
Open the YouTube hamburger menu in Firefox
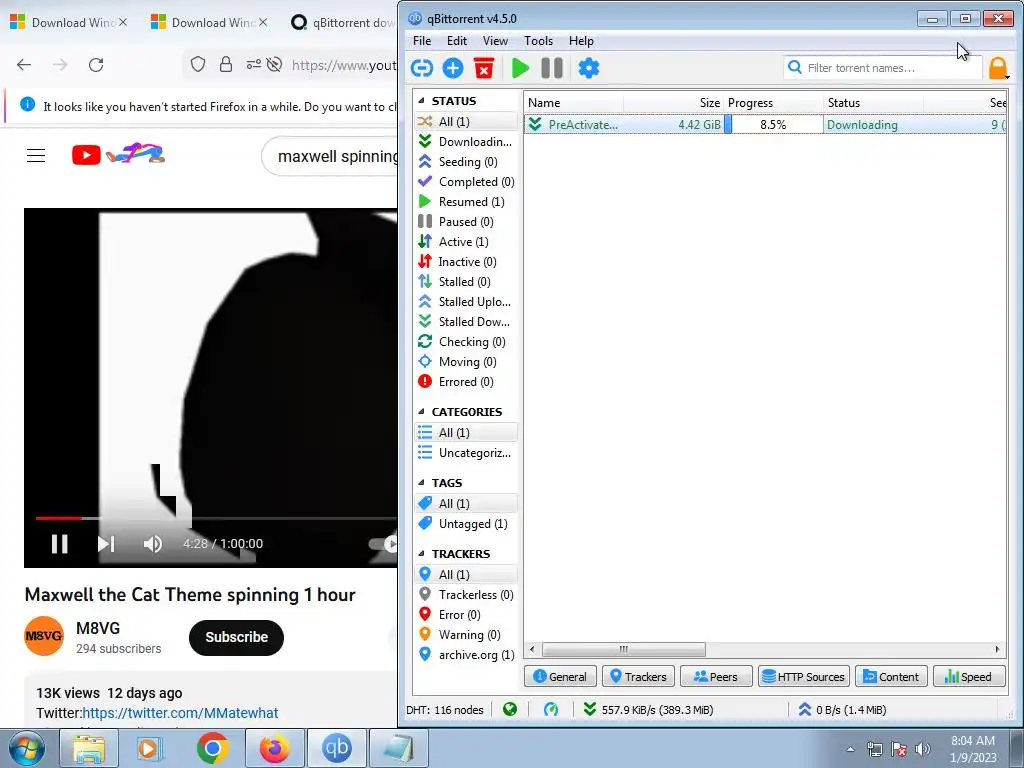36,155
